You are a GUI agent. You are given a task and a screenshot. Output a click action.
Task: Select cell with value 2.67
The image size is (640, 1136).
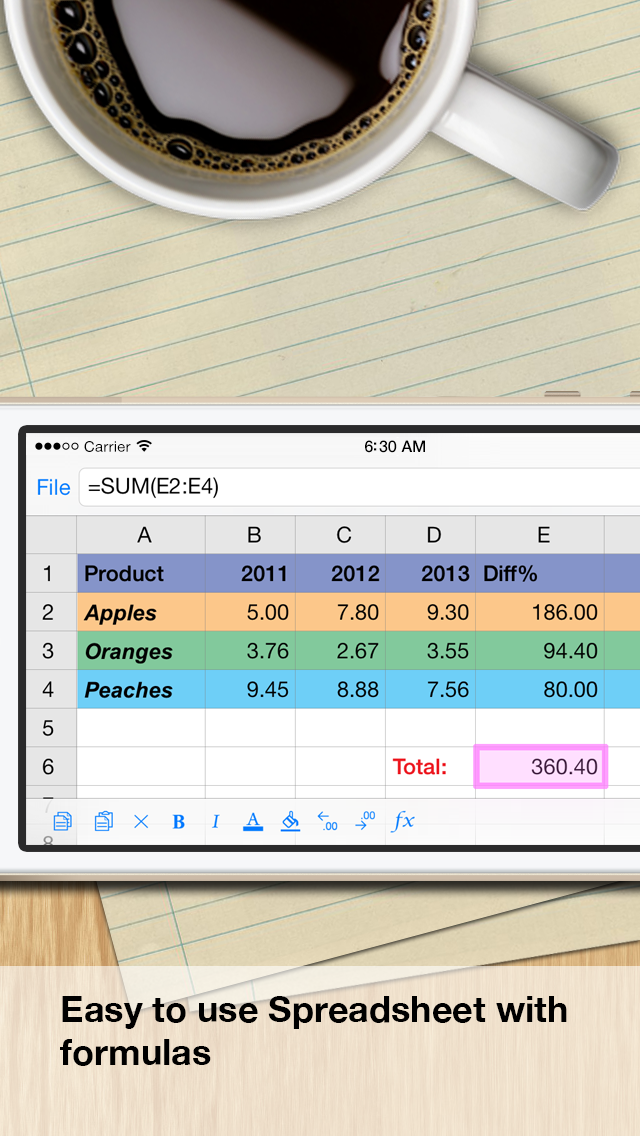coord(341,651)
